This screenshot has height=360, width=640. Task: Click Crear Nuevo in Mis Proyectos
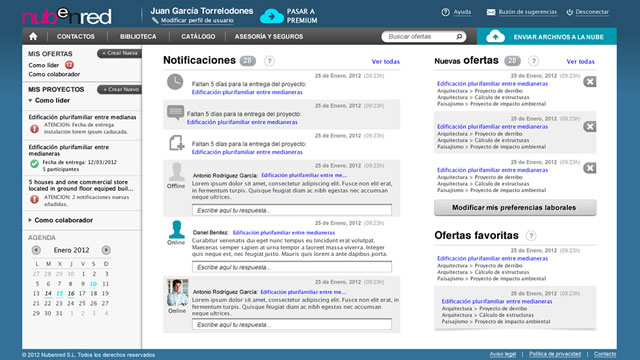(120, 89)
